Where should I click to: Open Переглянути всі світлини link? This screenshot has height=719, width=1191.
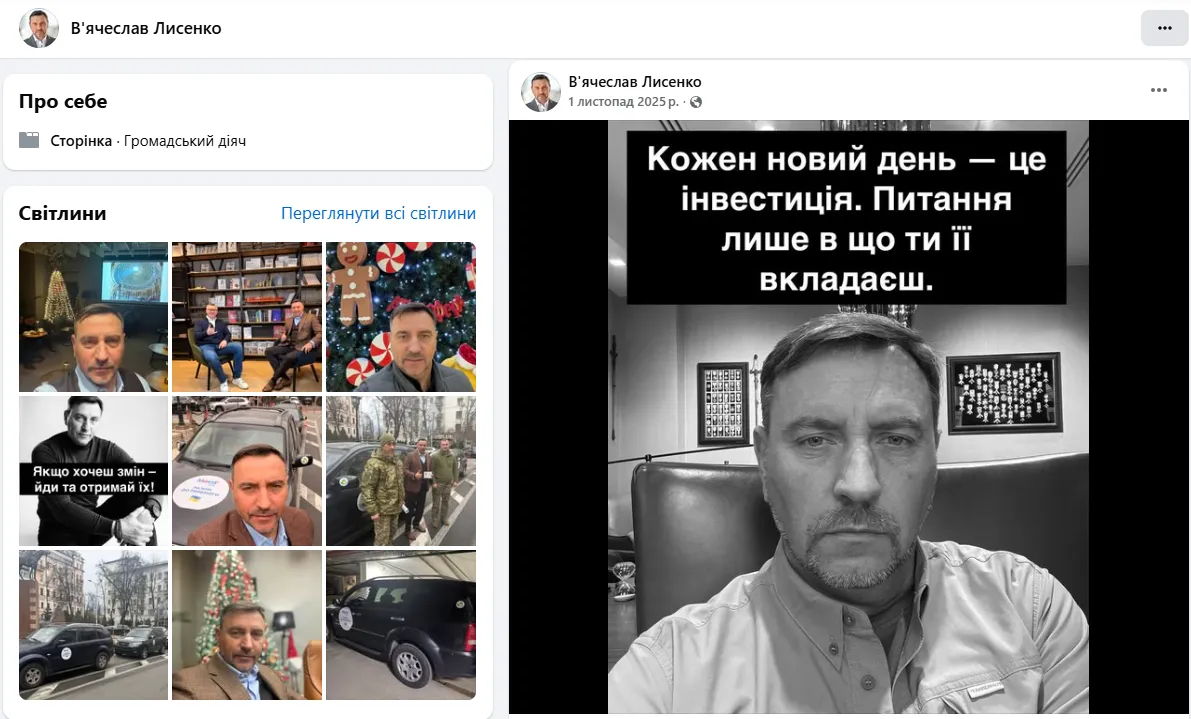378,213
